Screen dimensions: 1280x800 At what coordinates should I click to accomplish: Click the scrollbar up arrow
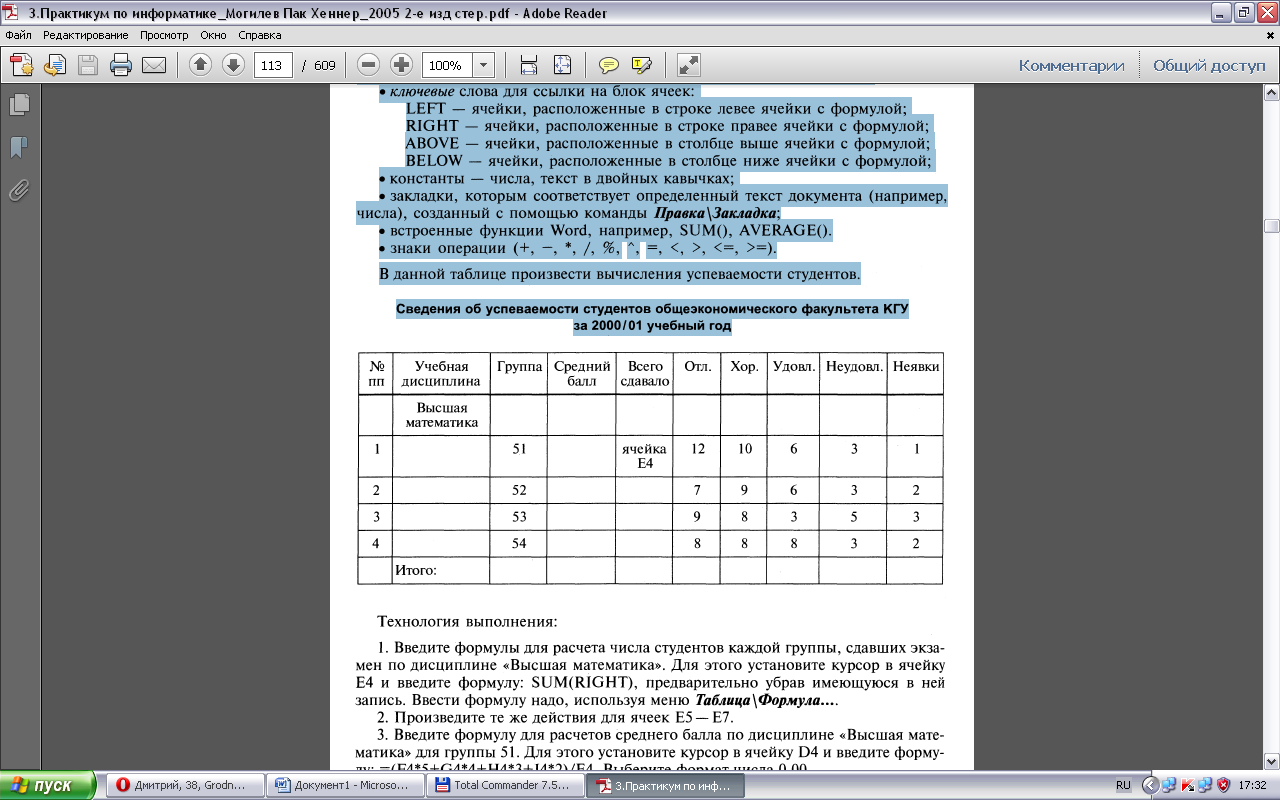(x=1271, y=92)
